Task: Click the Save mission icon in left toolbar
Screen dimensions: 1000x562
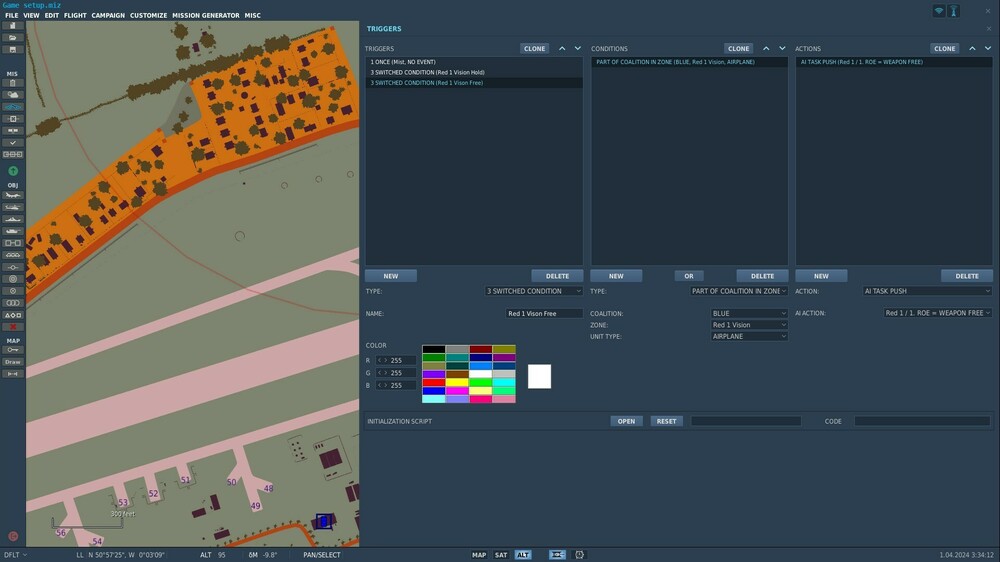Action: (x=13, y=49)
